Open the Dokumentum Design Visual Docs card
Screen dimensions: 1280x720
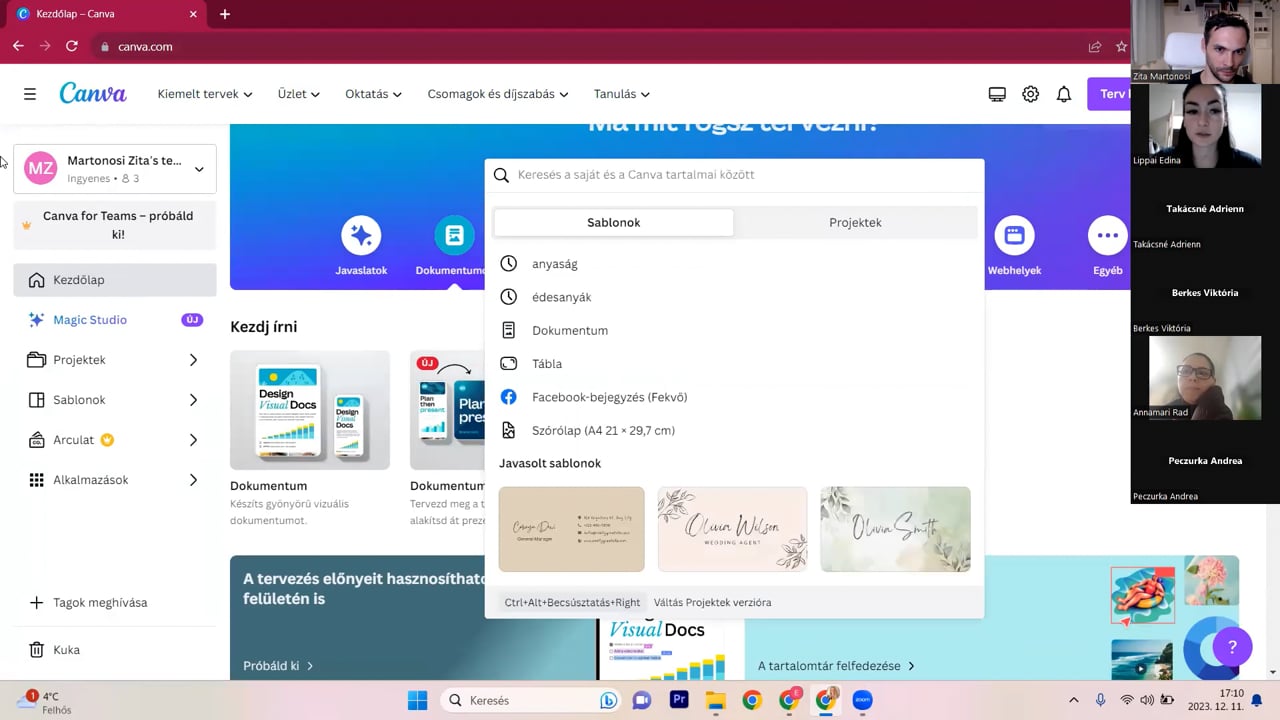(310, 410)
